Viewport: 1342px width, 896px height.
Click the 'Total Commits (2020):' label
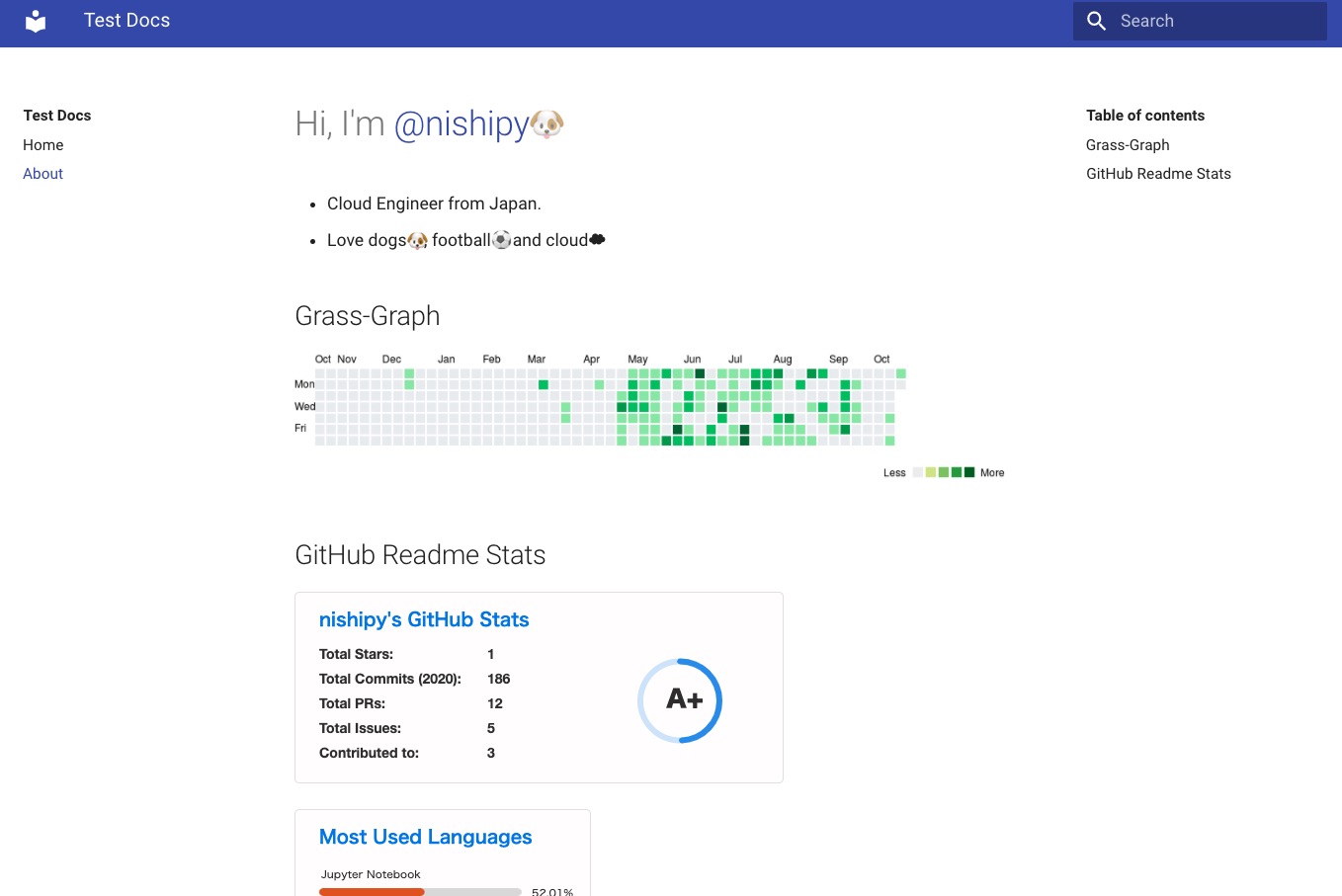[x=390, y=679]
